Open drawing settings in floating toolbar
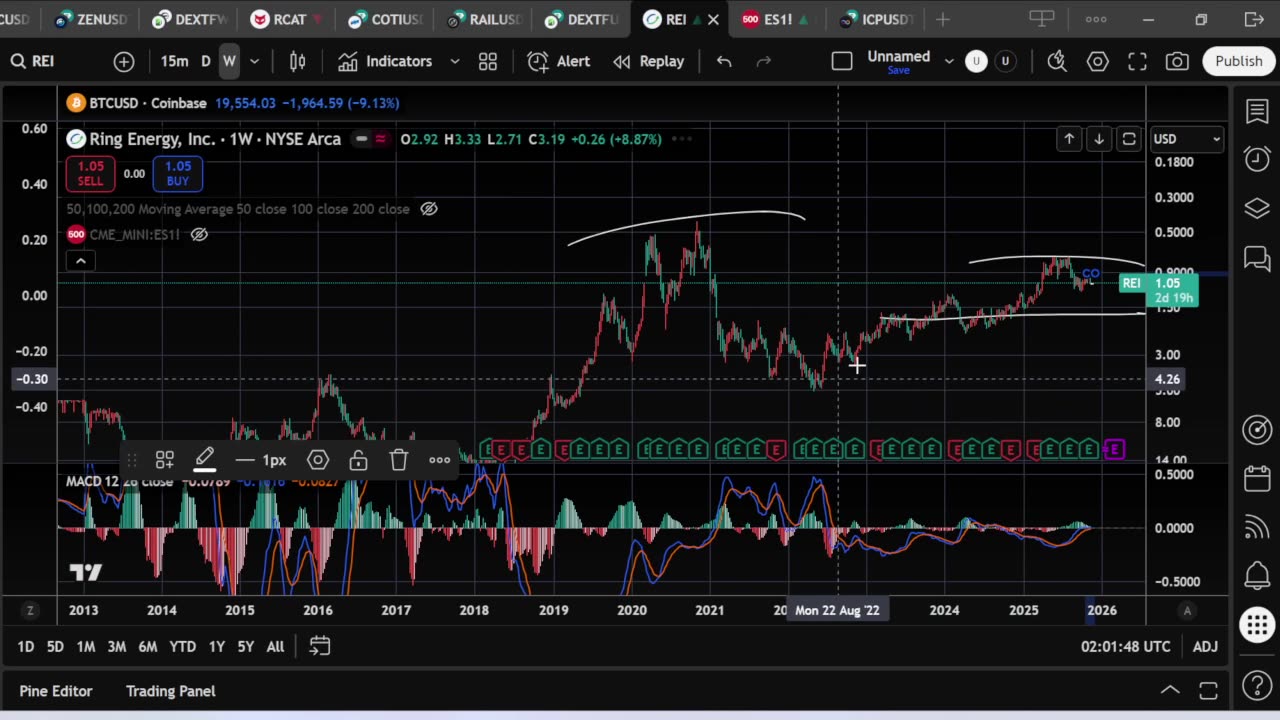The height and width of the screenshot is (720, 1280). [x=318, y=460]
